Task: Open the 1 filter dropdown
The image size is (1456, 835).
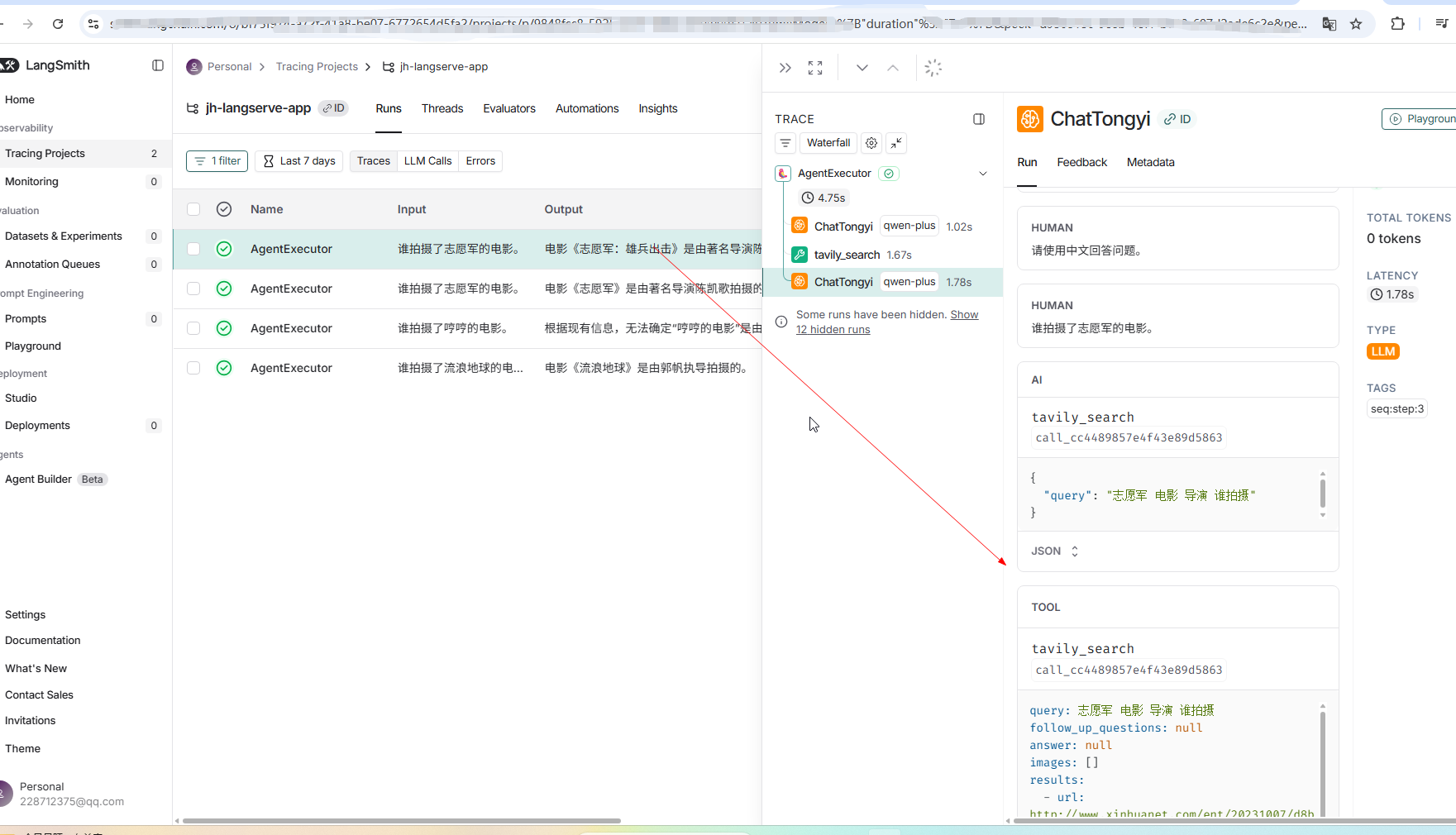Action: (217, 161)
